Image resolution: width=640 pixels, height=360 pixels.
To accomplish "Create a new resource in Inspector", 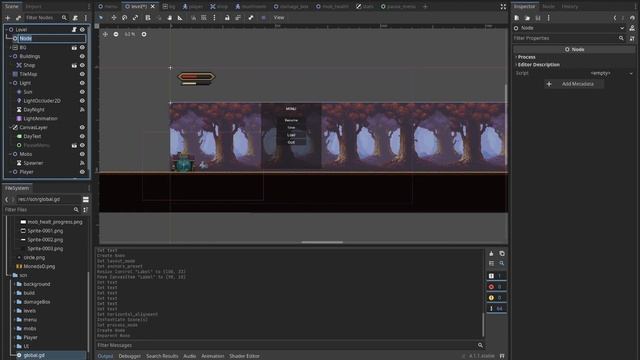I will point(517,18).
